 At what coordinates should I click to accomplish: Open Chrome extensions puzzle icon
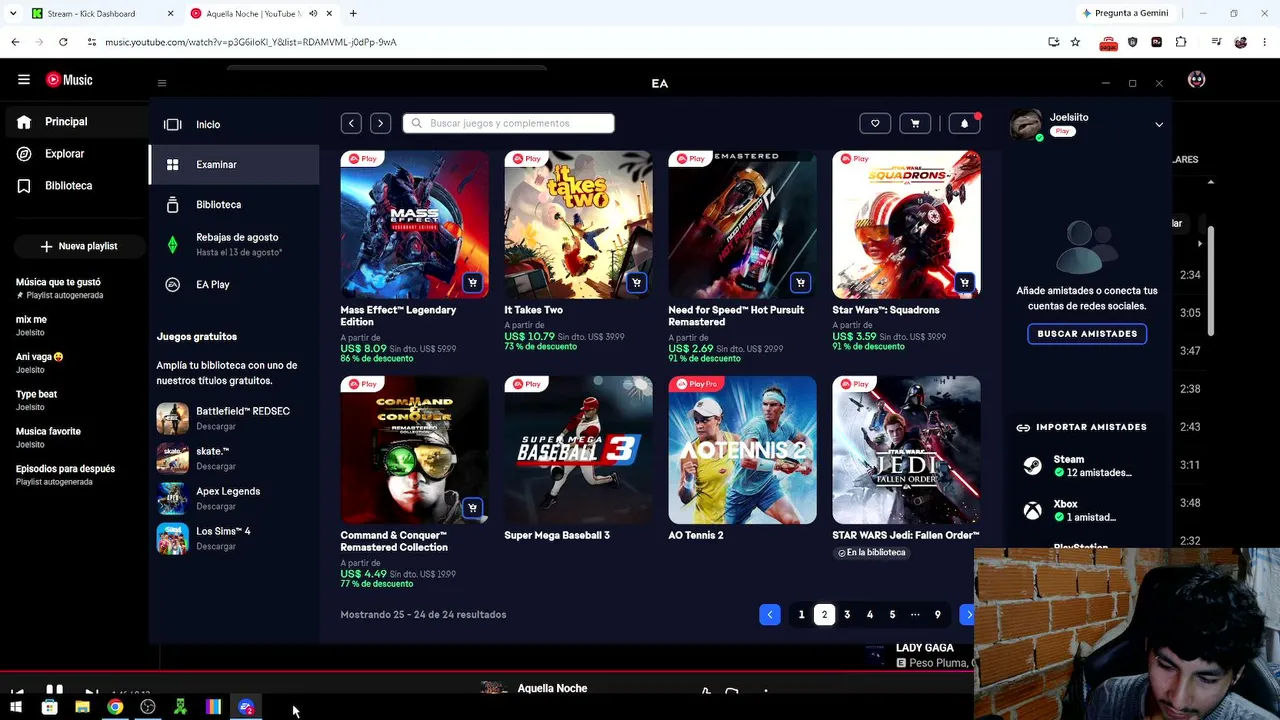click(1181, 42)
